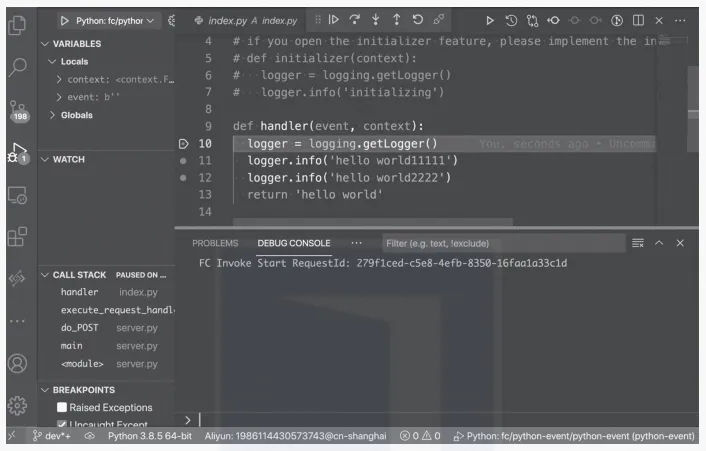
Task: Click the Aliyun account status bar entry
Action: pyautogui.click(x=295, y=436)
